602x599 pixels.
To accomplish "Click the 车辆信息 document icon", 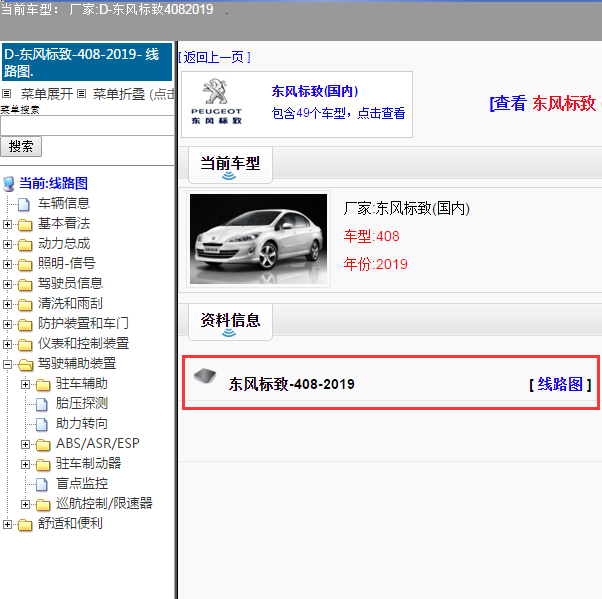I will [24, 204].
